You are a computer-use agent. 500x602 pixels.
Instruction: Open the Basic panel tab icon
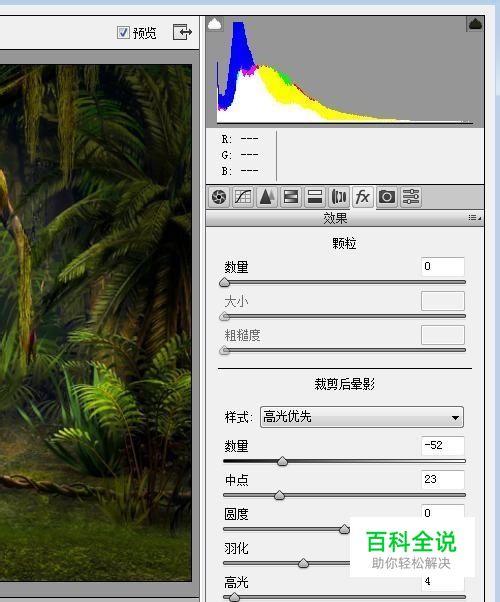pyautogui.click(x=219, y=197)
